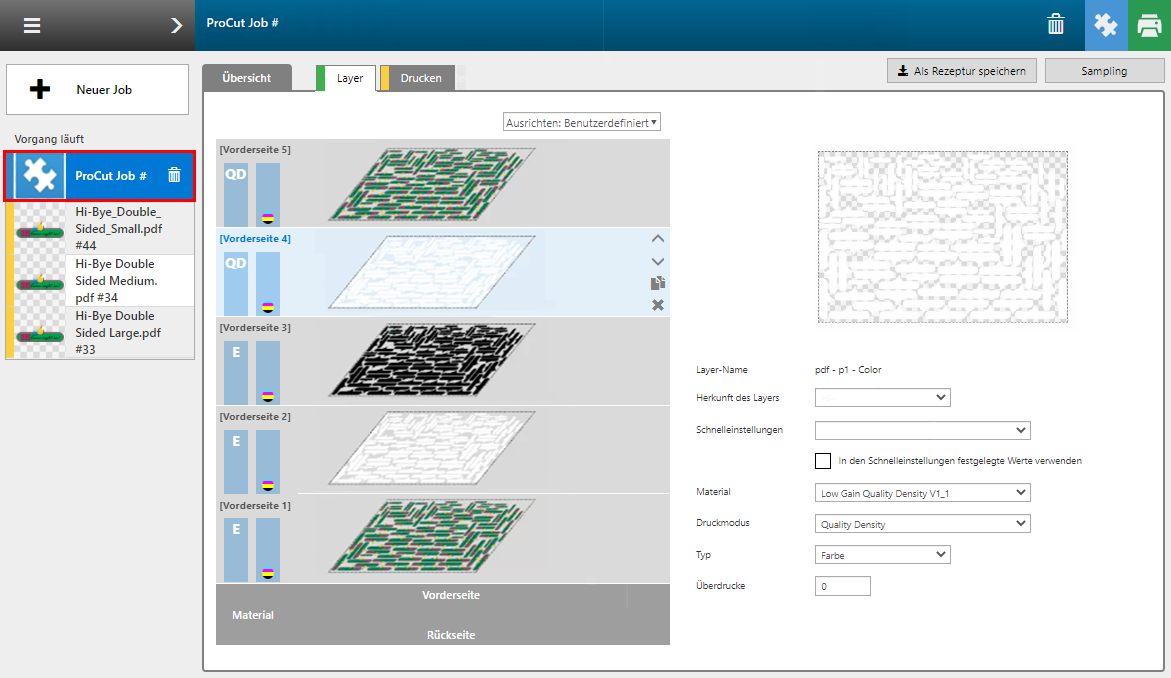The image size is (1171, 678).
Task: Enable using values from Schnelleinstellungen checkbox
Action: 823,461
